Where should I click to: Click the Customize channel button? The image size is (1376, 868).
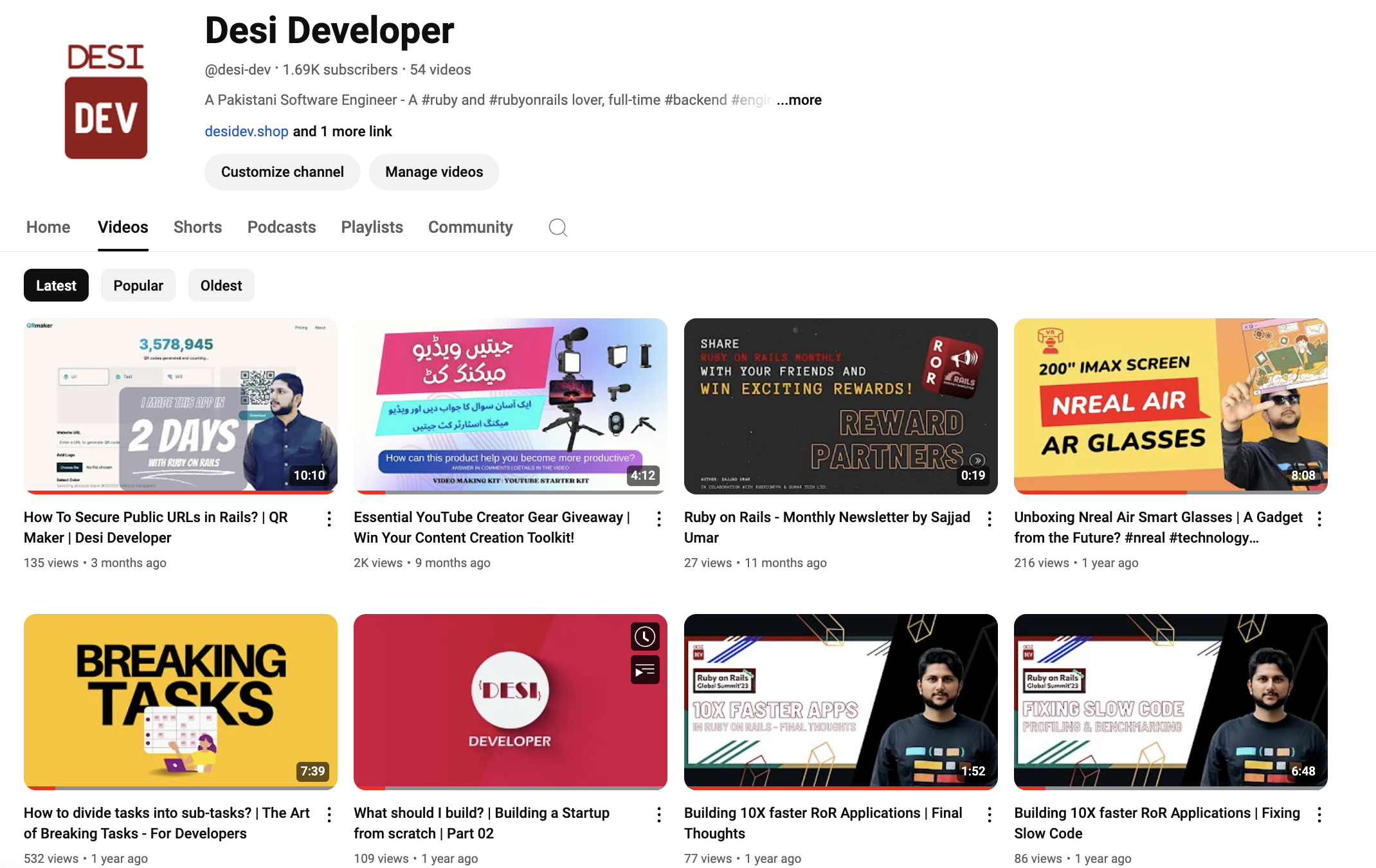(283, 171)
